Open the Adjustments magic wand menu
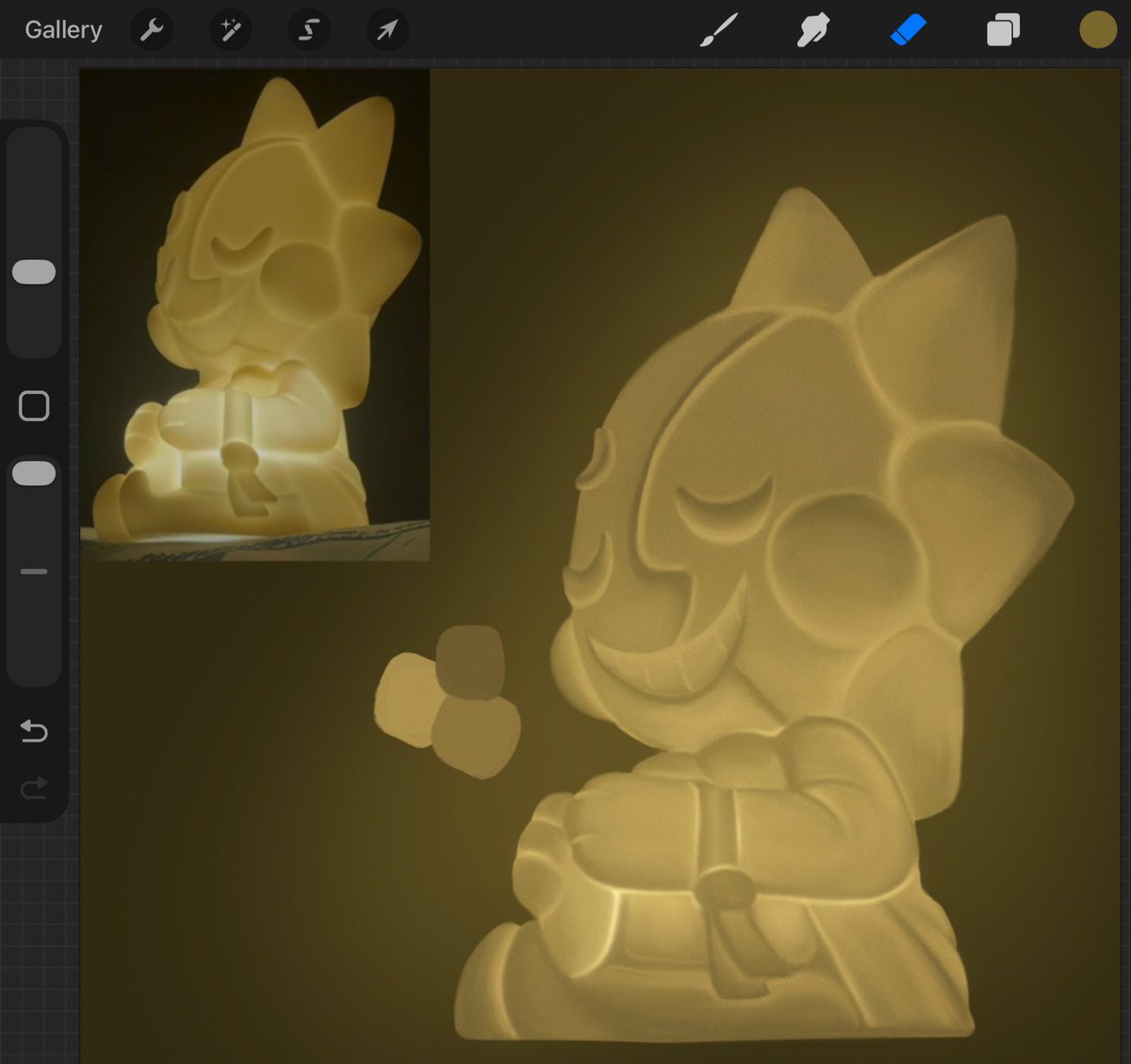 coord(230,29)
